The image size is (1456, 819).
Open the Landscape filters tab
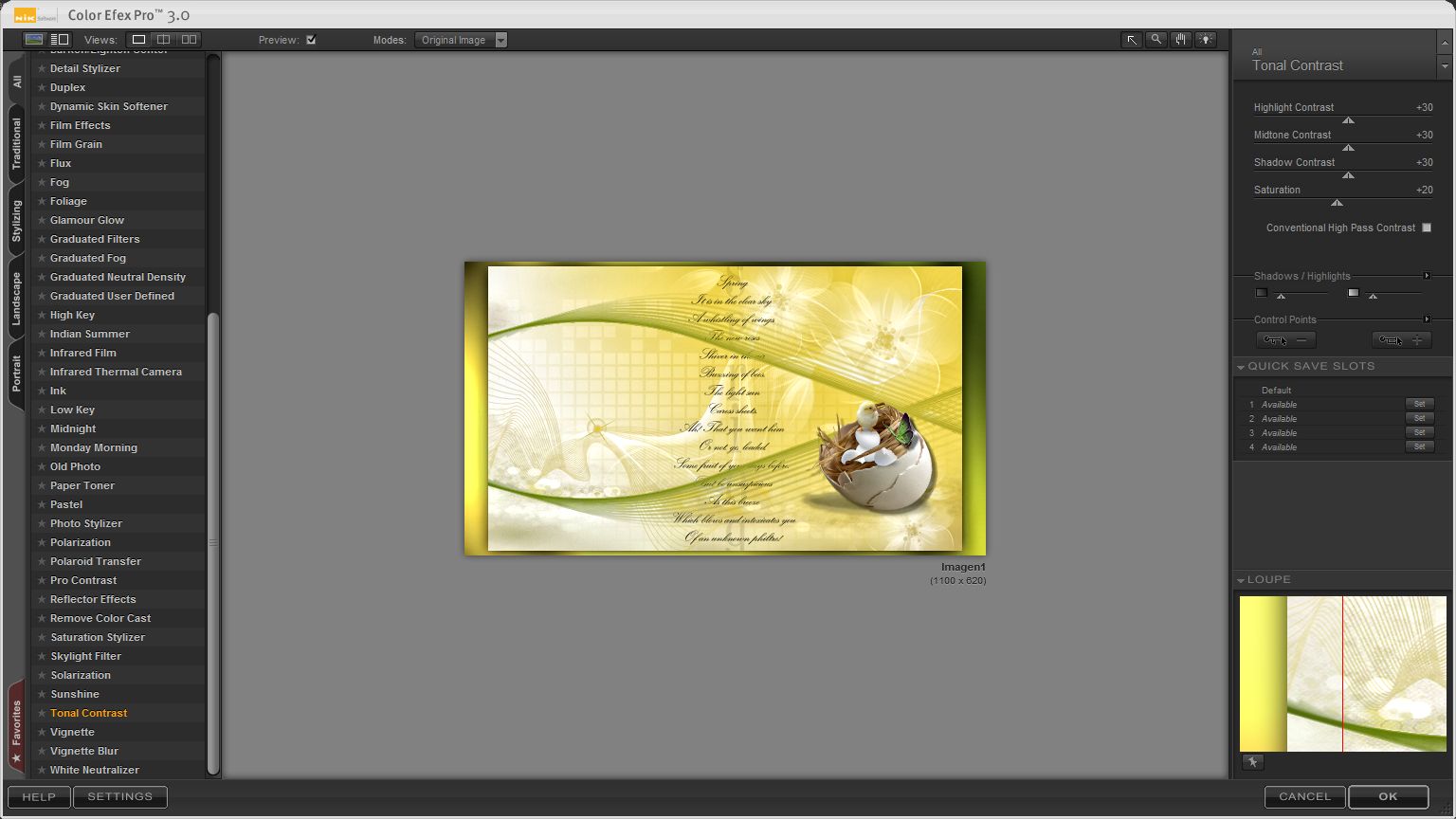[16, 299]
